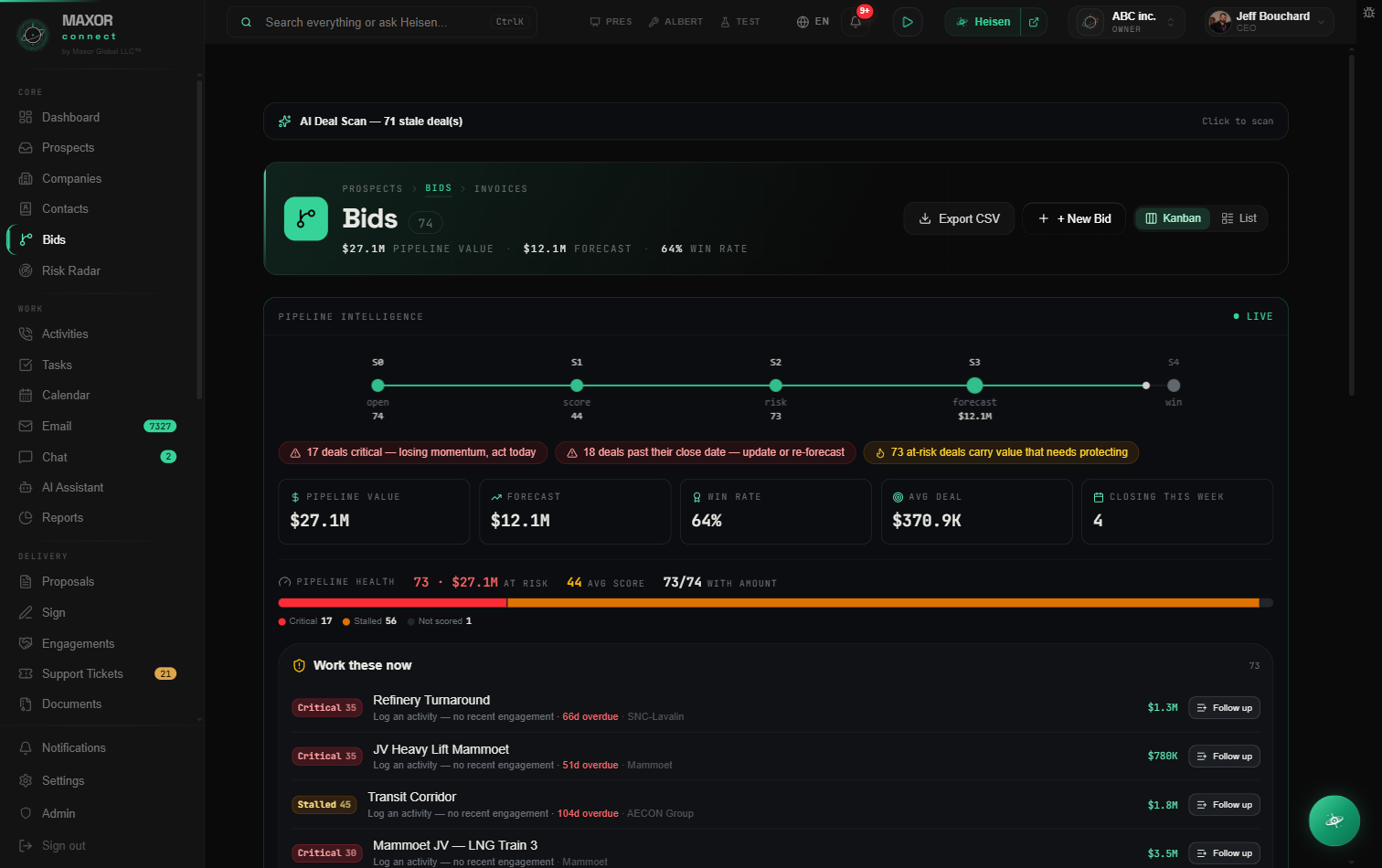Click the 17 deals critical alert
Screen dimensions: 1382x868
point(413,452)
